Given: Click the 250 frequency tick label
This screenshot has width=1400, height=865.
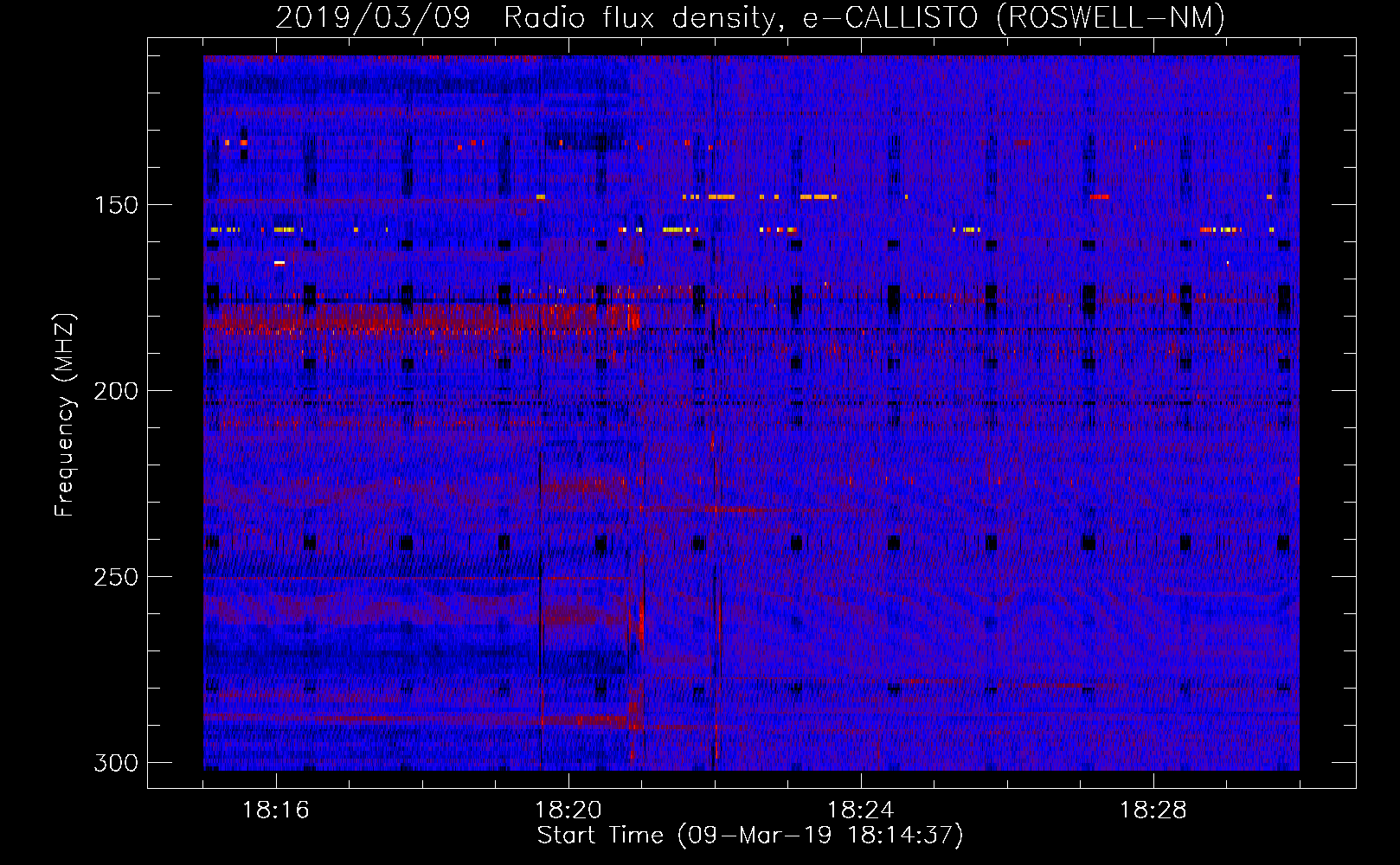Looking at the screenshot, I should click(116, 577).
